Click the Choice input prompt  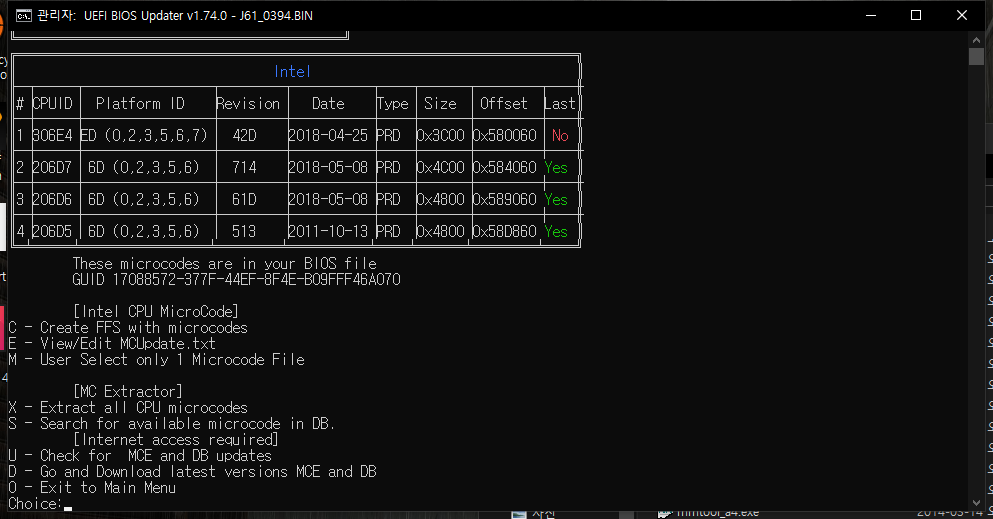point(40,504)
